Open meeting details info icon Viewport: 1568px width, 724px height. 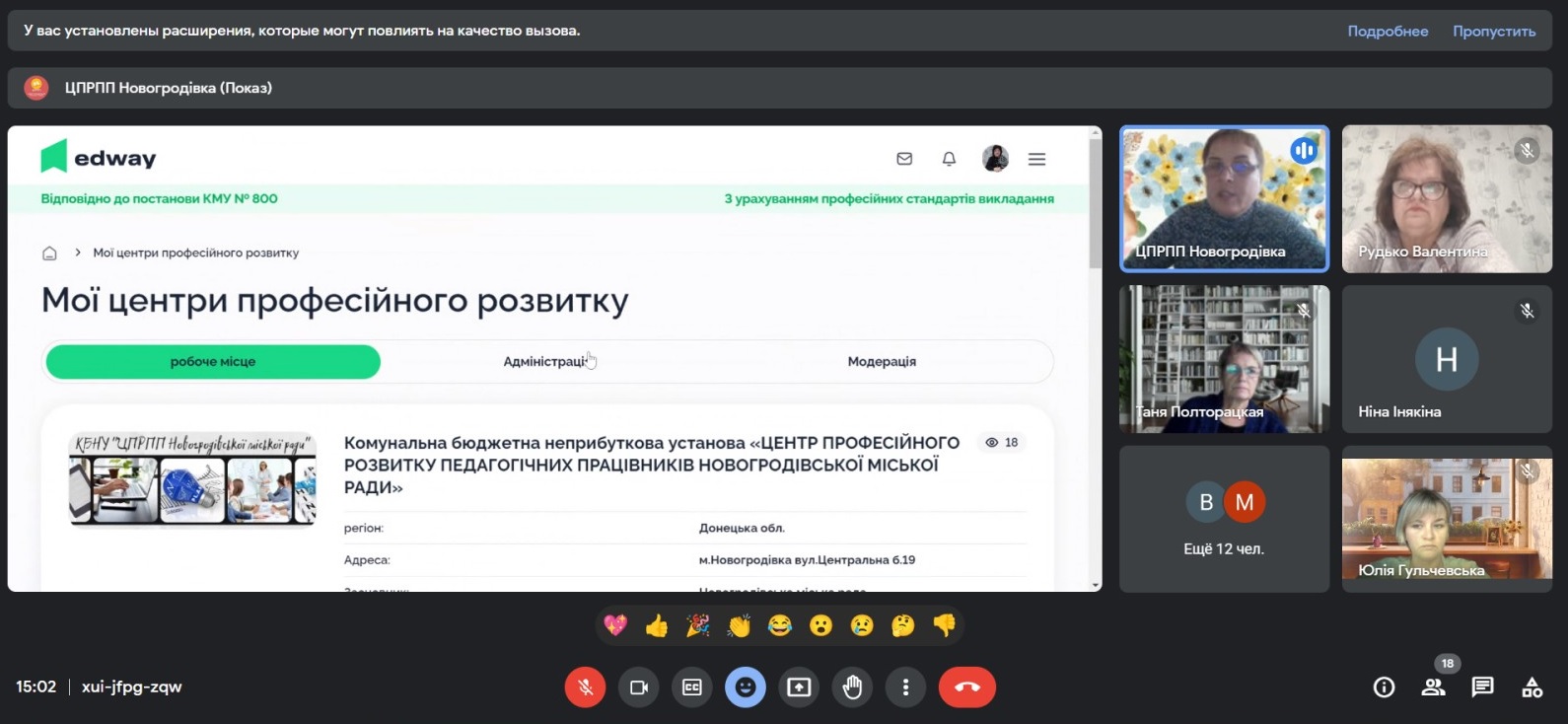pyautogui.click(x=1384, y=688)
